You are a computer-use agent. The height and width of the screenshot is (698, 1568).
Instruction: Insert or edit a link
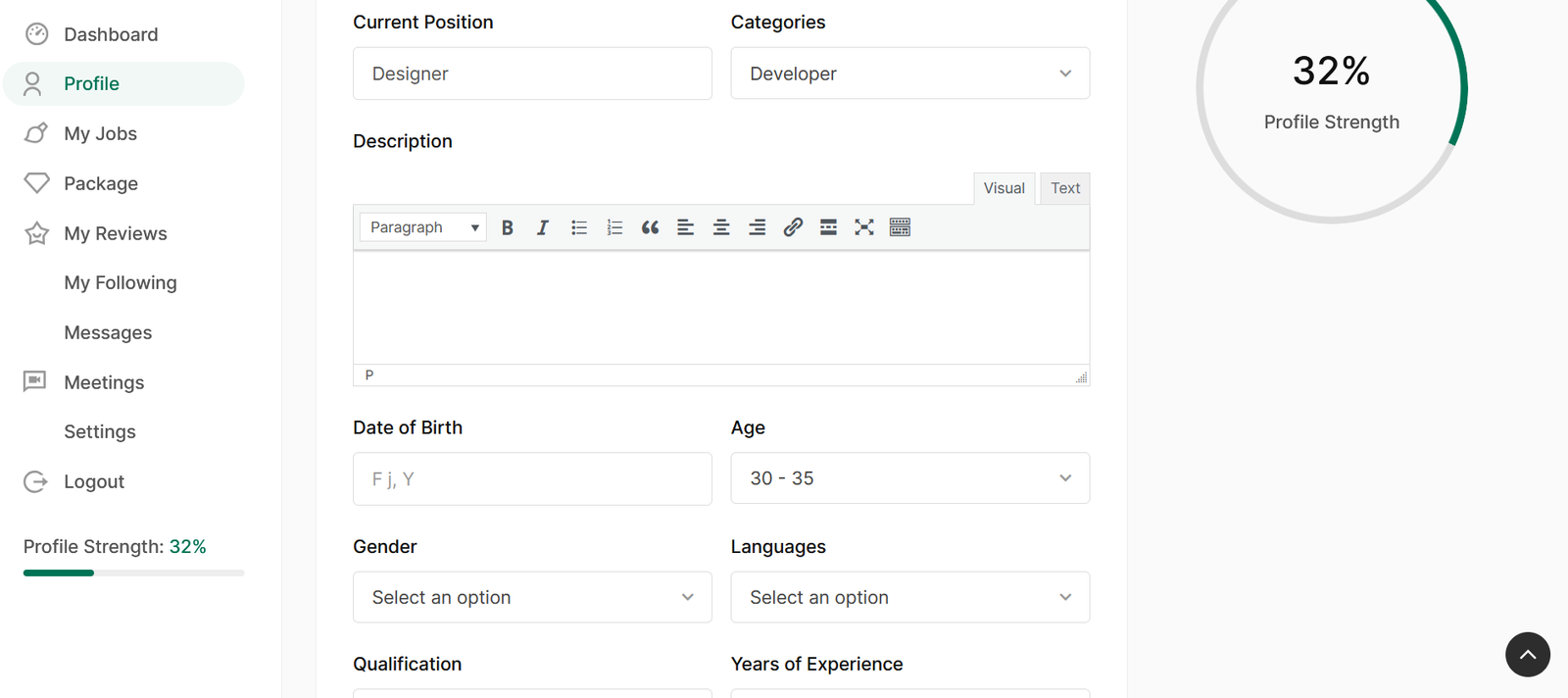pyautogui.click(x=793, y=227)
